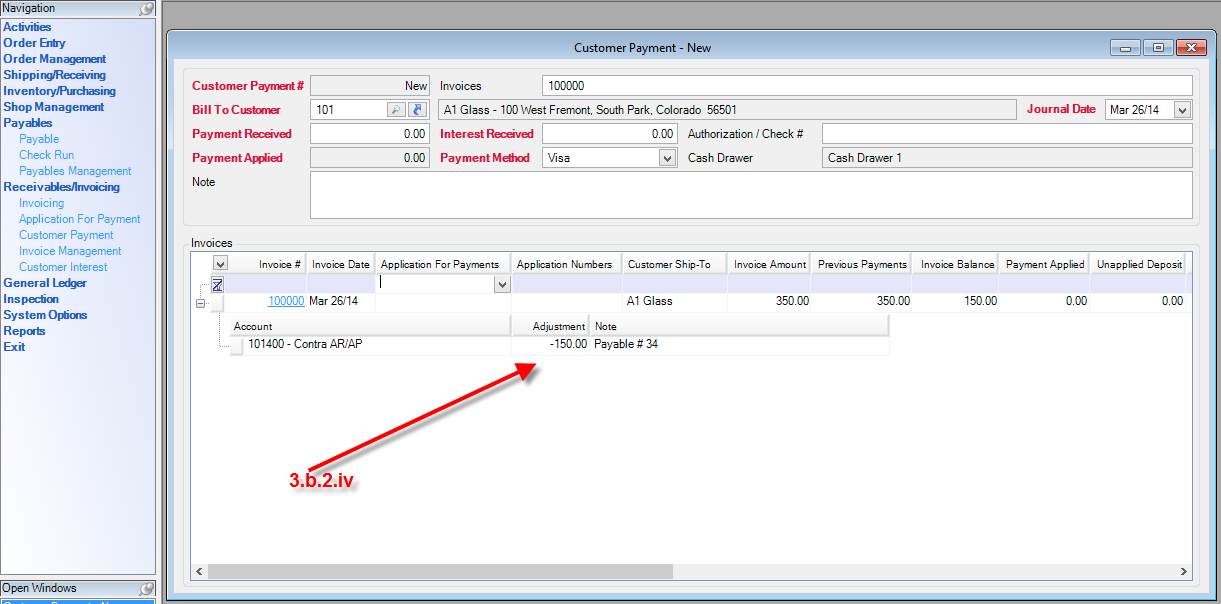Click the Bill To Customer search magnifier icon

point(396,110)
